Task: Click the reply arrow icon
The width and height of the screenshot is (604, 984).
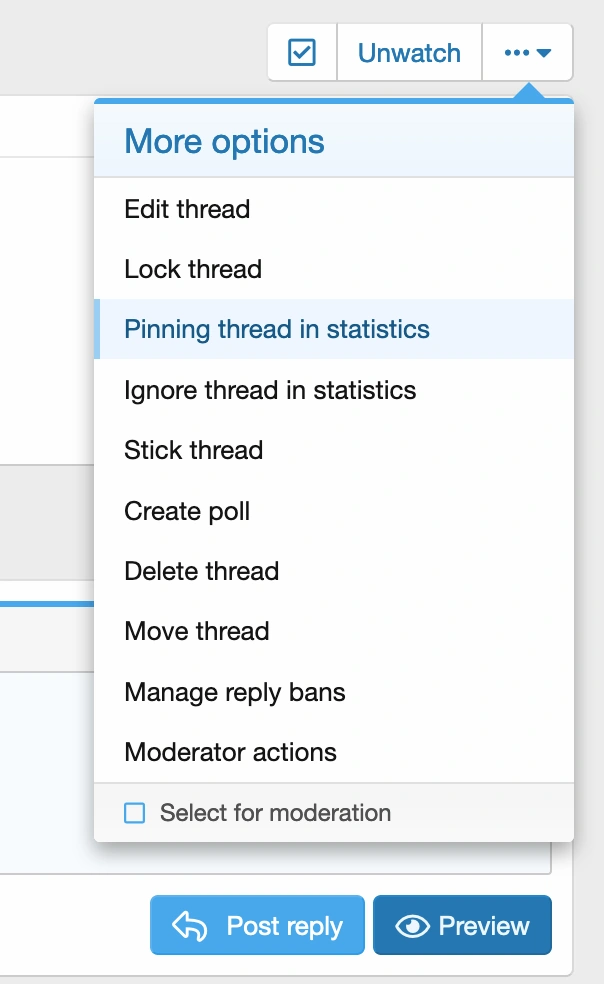Action: point(189,926)
